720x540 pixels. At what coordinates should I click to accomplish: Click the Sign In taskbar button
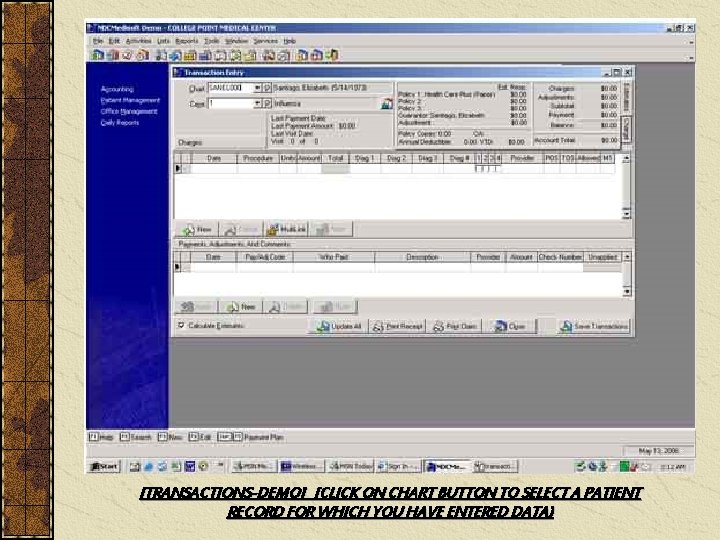tap(398, 467)
